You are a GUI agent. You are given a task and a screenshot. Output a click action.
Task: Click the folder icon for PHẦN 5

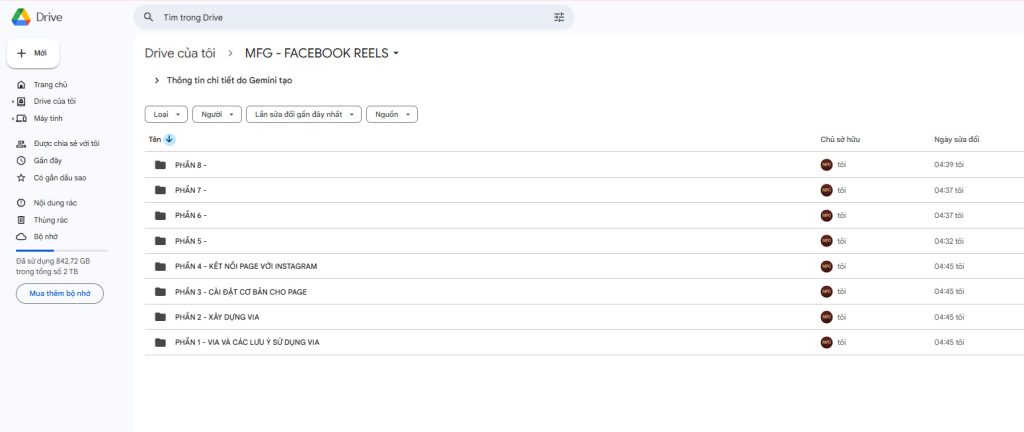click(159, 241)
